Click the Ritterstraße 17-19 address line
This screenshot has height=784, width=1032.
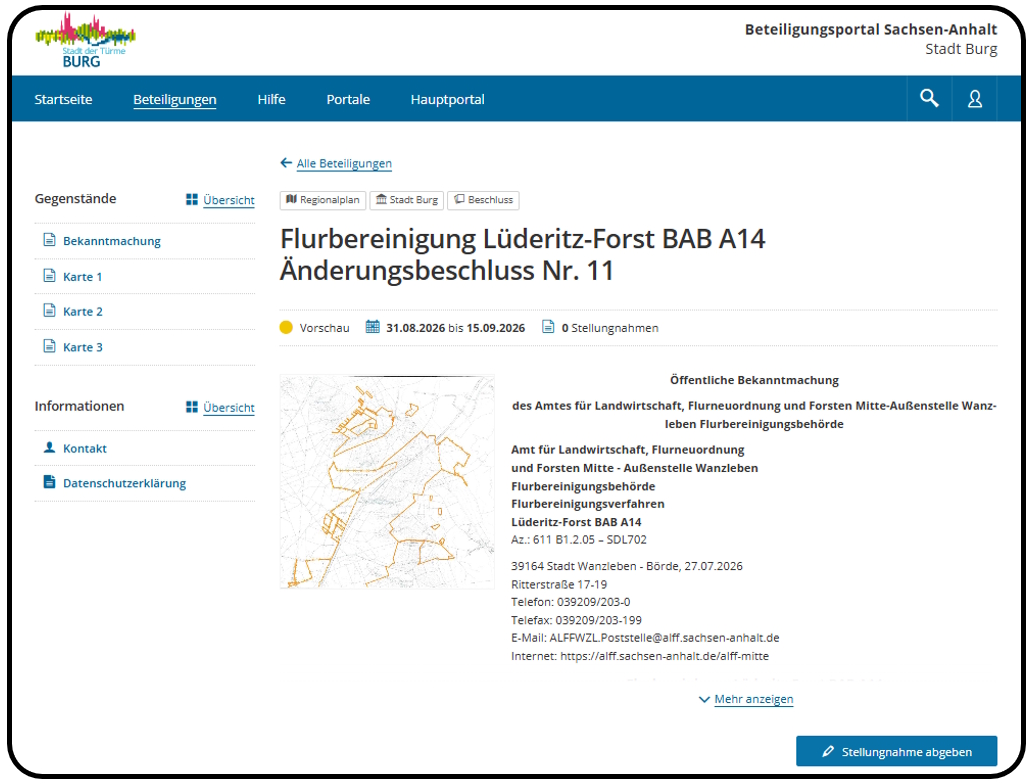(559, 584)
